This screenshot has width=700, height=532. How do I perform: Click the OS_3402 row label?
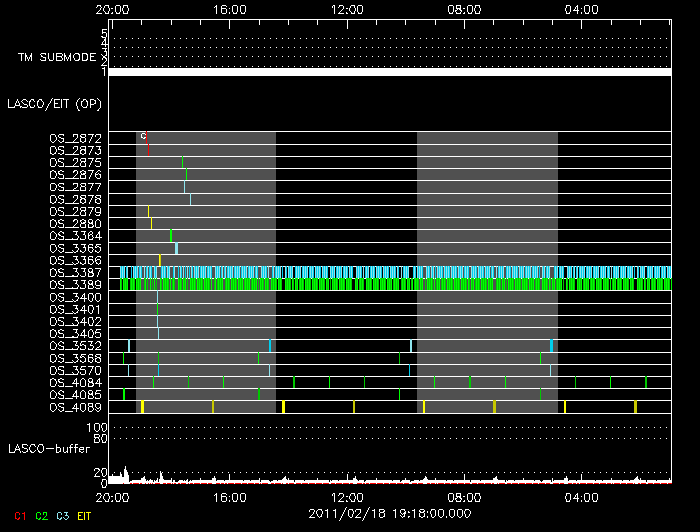click(x=75, y=321)
